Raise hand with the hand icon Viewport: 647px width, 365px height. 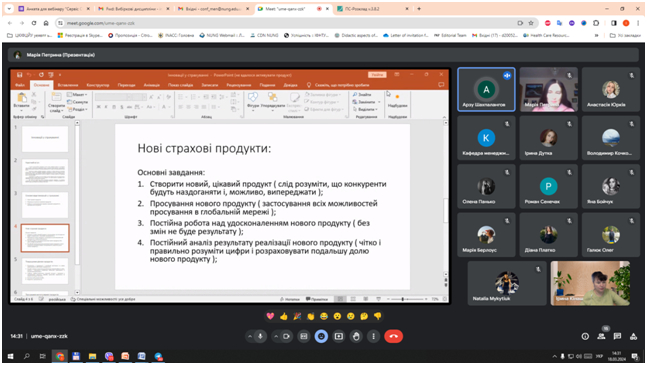[x=356, y=337]
